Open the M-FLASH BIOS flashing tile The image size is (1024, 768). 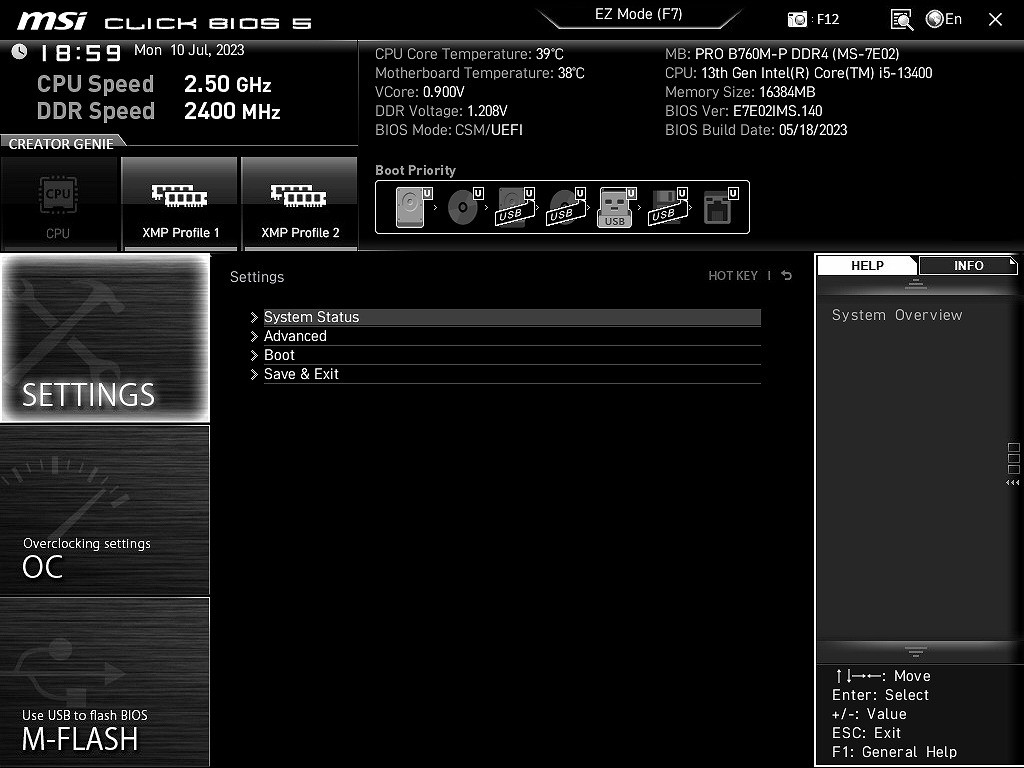coord(105,681)
